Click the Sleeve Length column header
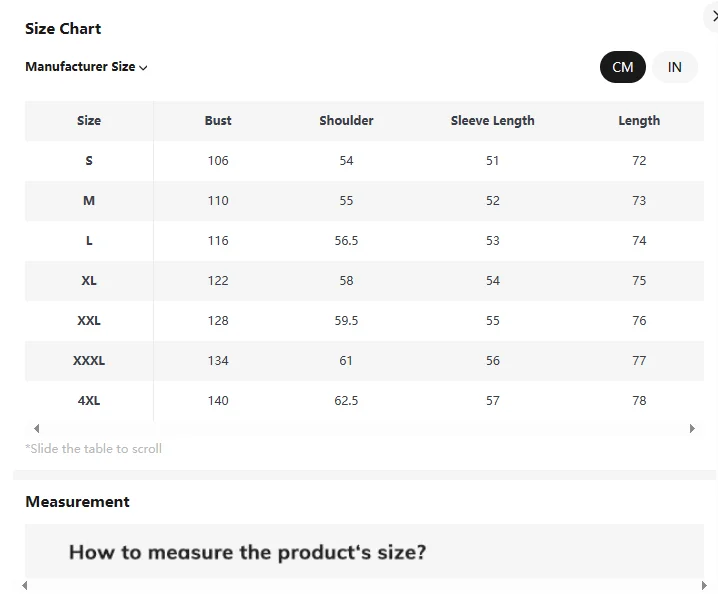Image resolution: width=718 pixels, height=595 pixels. tap(492, 120)
